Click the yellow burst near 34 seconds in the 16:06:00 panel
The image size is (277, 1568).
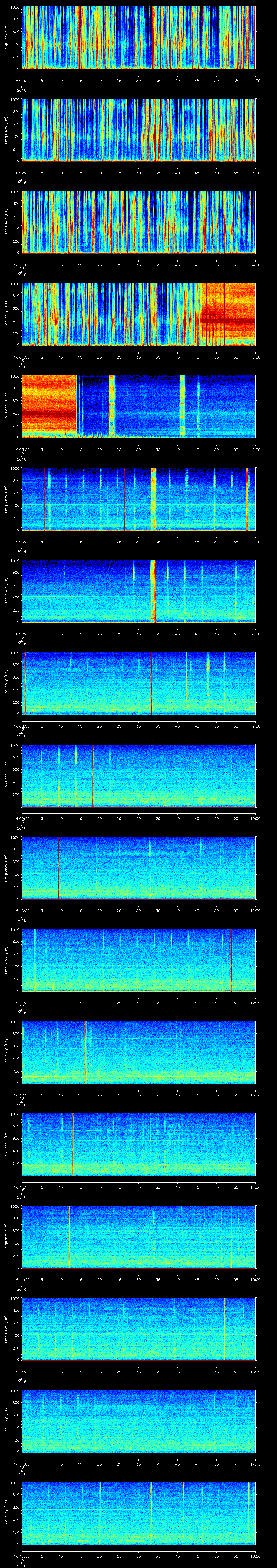[153, 499]
